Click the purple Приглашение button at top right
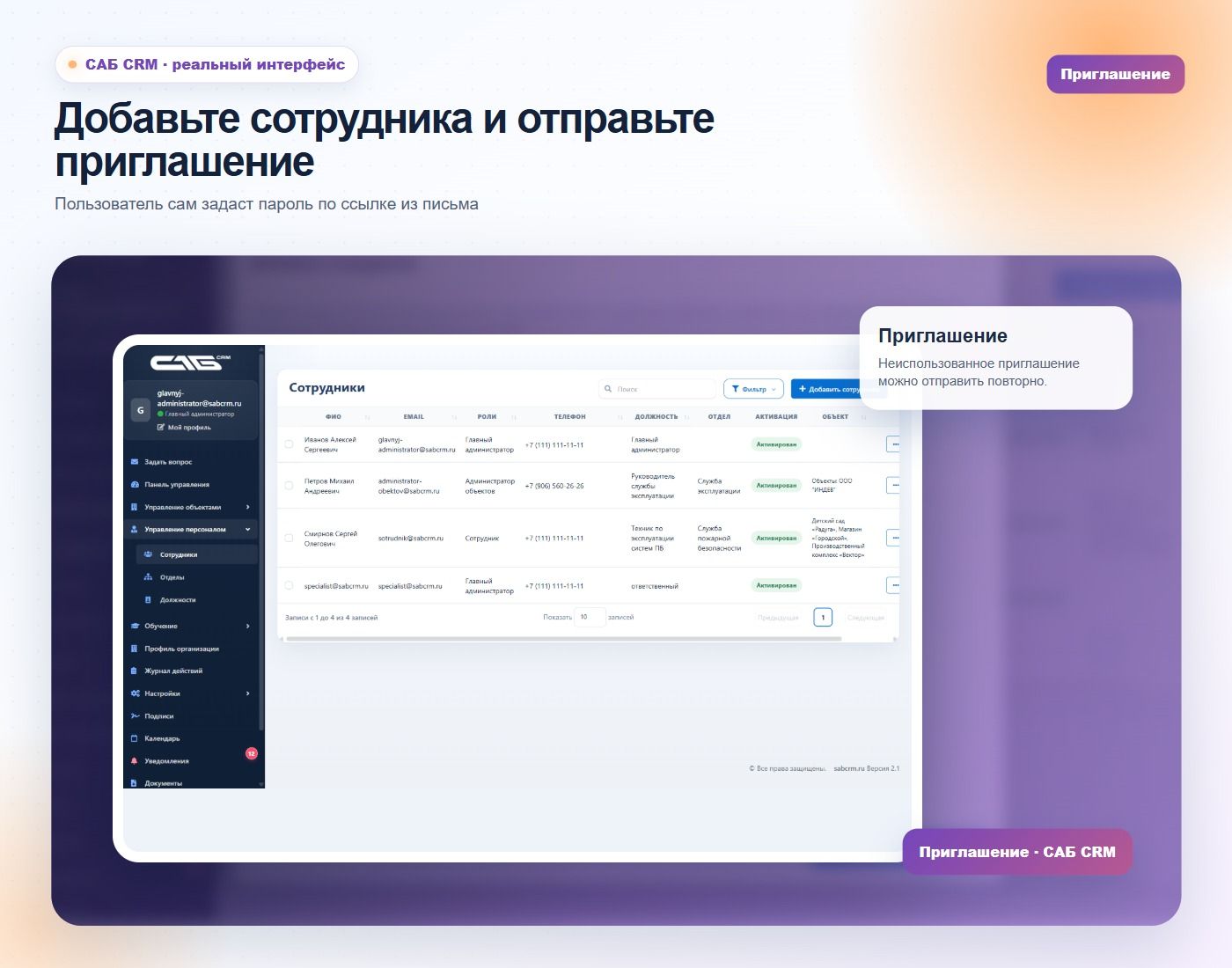The height and width of the screenshot is (968, 1232). (x=1115, y=74)
